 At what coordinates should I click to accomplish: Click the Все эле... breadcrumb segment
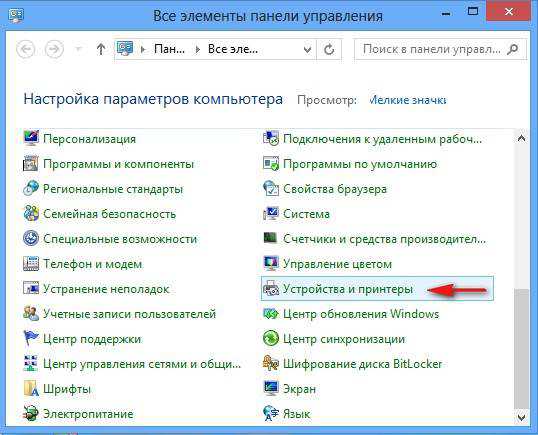(x=233, y=49)
